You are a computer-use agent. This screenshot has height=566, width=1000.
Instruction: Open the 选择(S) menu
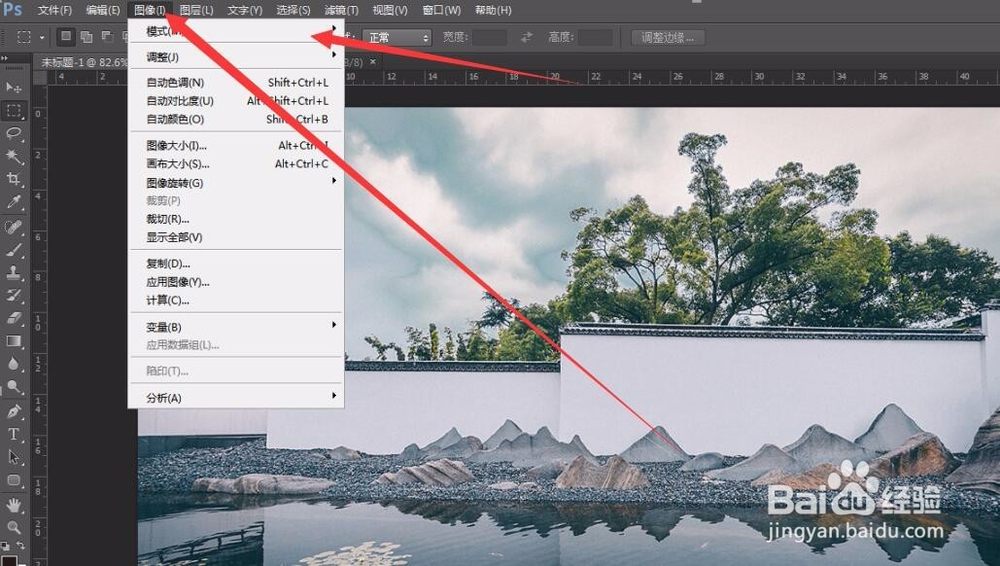(293, 10)
